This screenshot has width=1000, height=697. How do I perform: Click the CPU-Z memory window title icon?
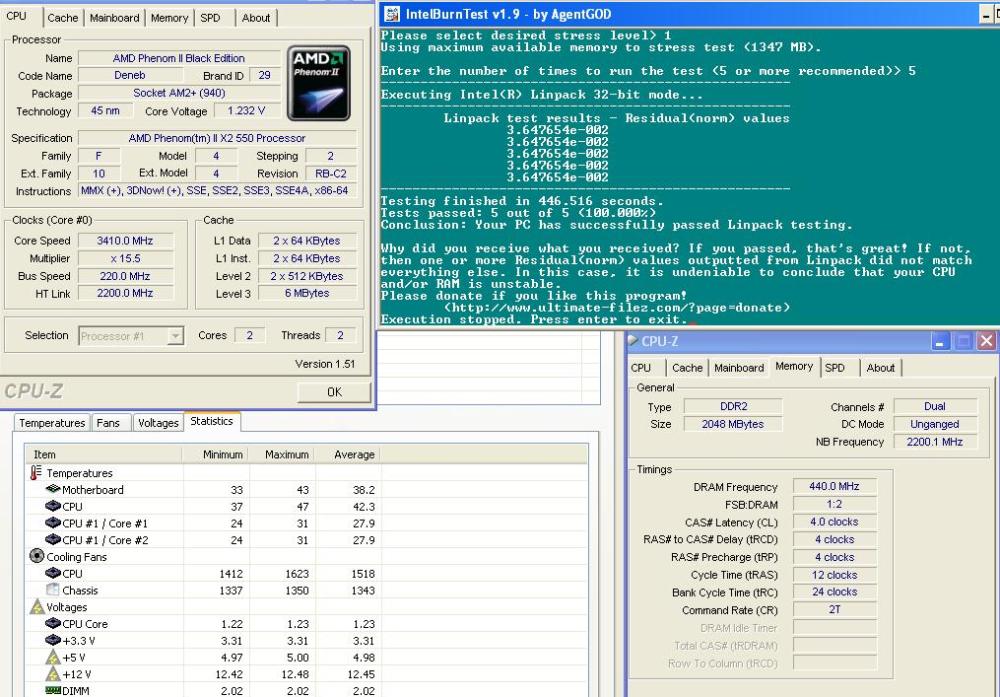tap(633, 341)
